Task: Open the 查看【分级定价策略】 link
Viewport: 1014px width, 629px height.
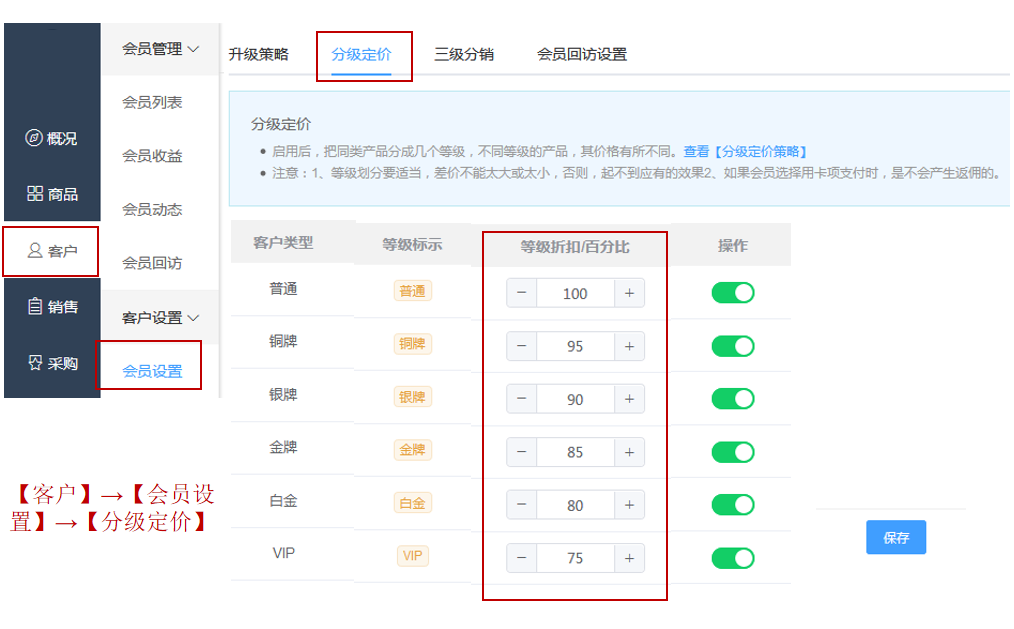Action: click(745, 152)
